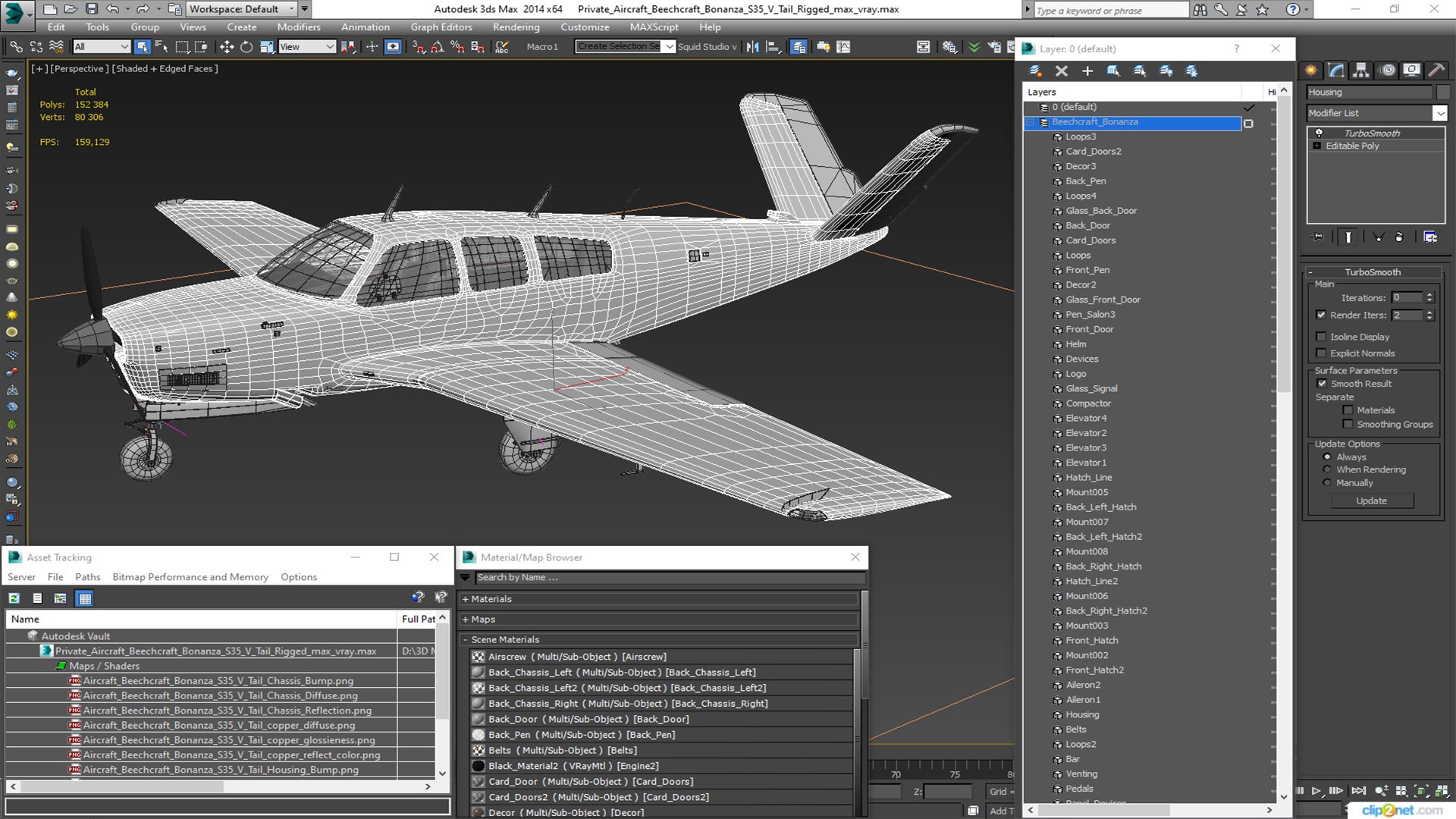
Task: Toggle Smooth Result checkbox
Action: point(1322,384)
